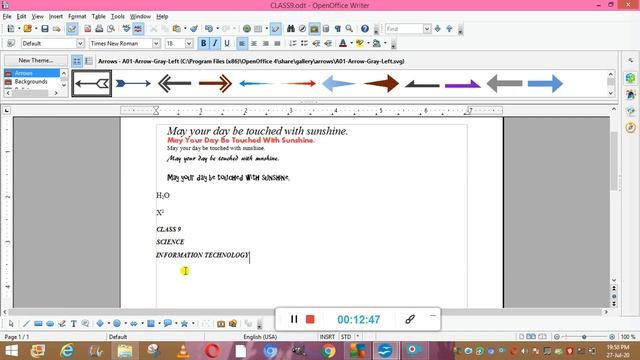The height and width of the screenshot is (360, 640).
Task: Toggle Align Right
Action: click(266, 43)
